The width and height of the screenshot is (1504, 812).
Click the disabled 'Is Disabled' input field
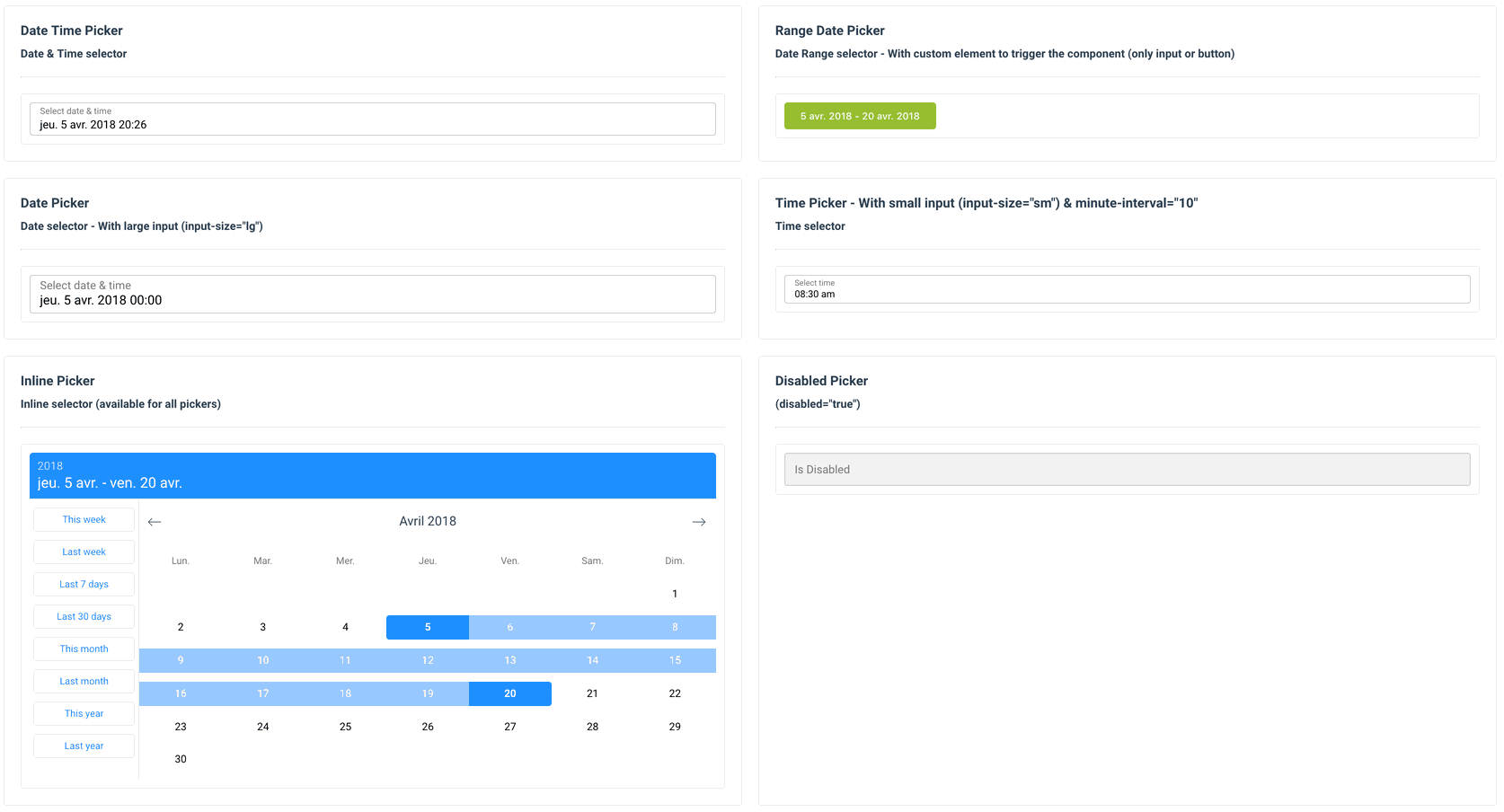1126,469
